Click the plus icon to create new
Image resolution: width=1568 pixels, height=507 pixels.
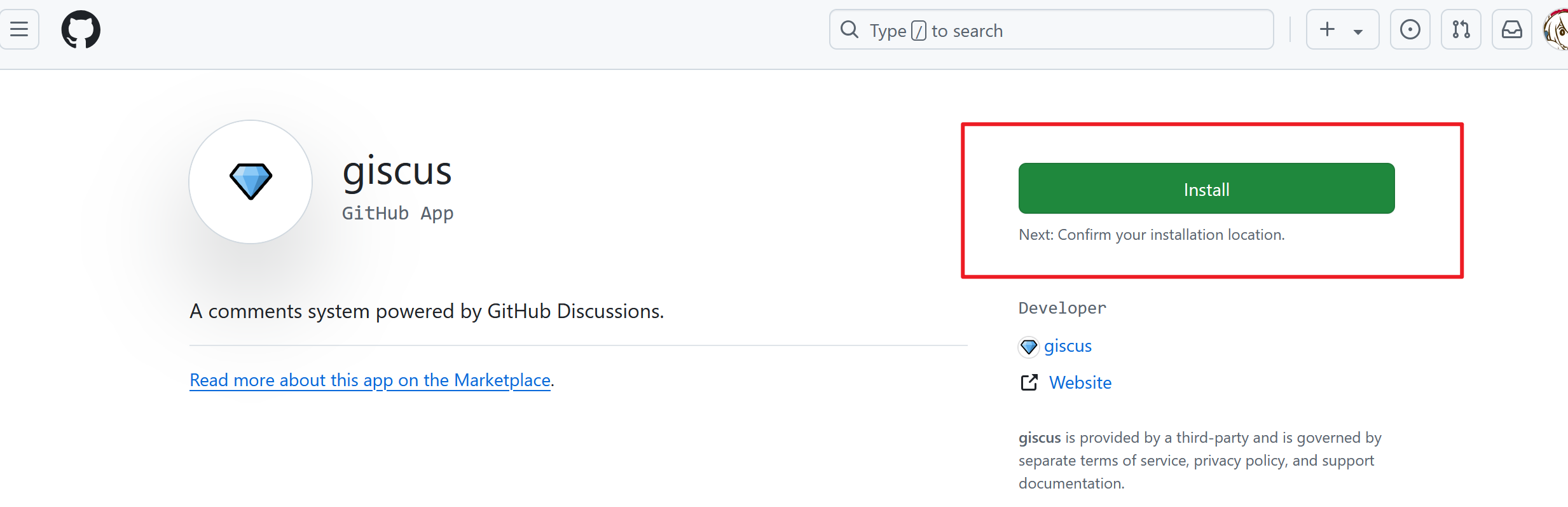point(1327,29)
